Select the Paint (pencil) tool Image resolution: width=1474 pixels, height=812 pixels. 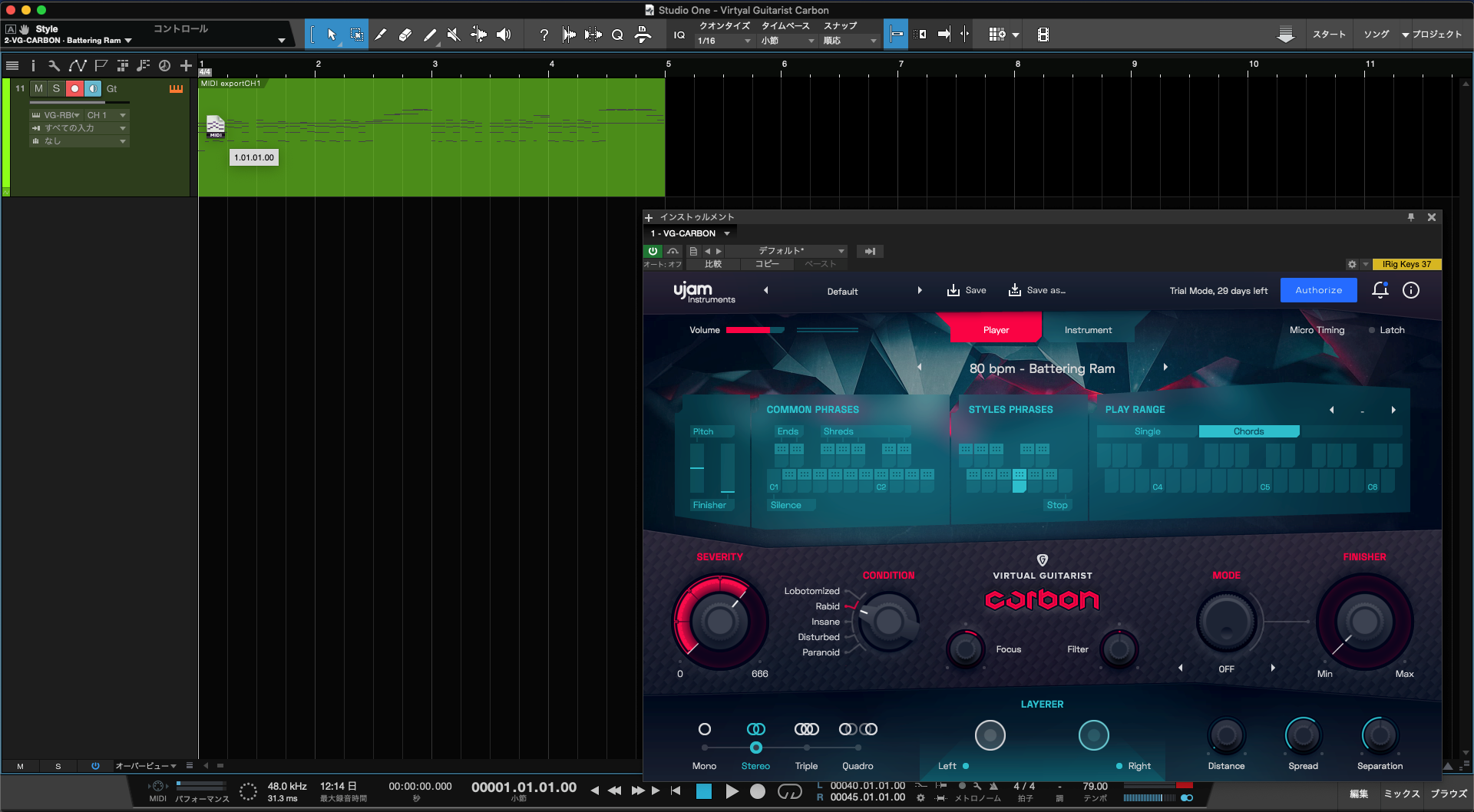[x=430, y=35]
